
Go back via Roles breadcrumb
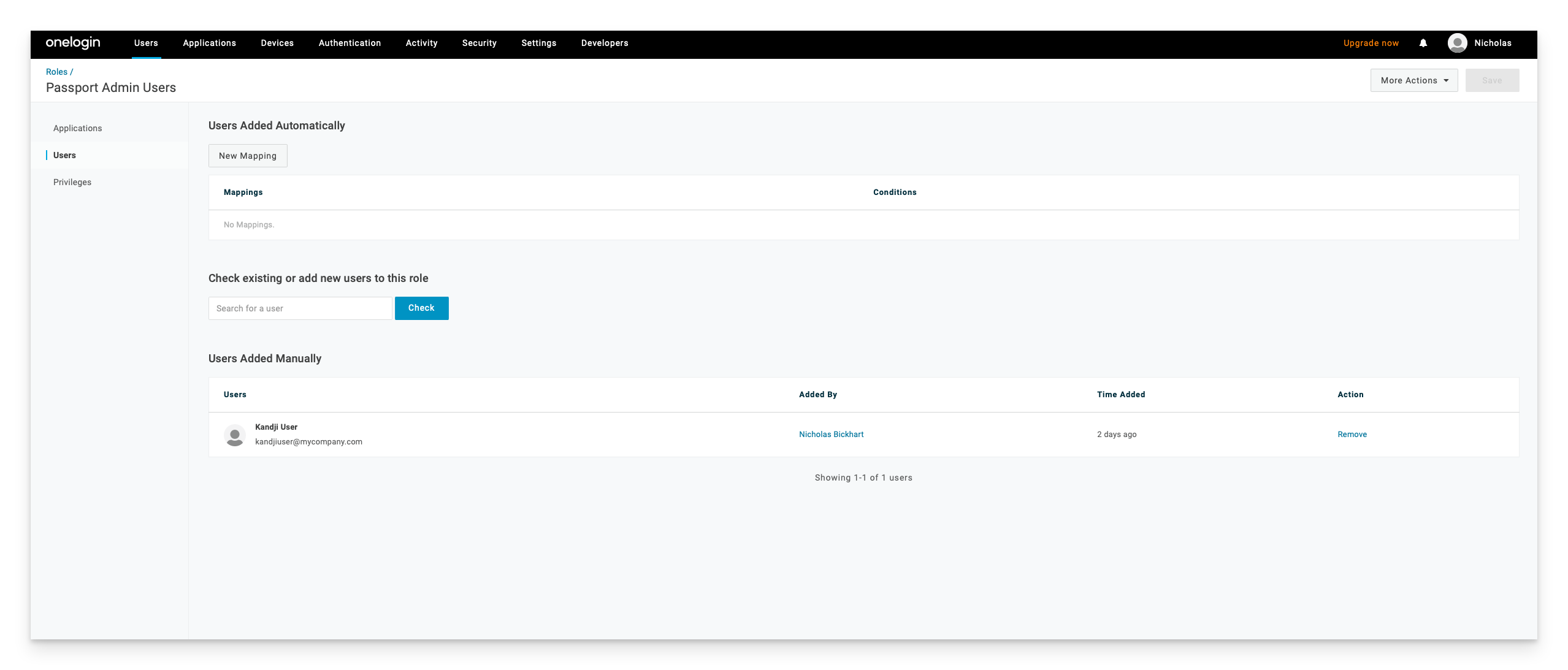click(56, 72)
